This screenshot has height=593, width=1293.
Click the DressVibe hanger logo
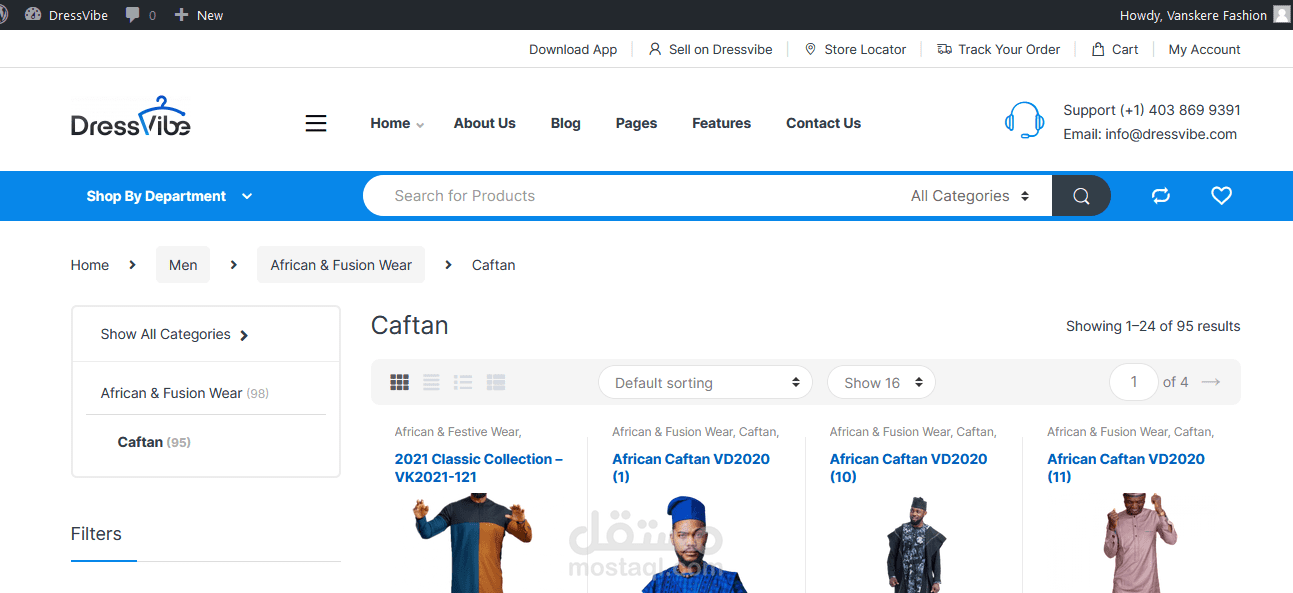coord(130,117)
